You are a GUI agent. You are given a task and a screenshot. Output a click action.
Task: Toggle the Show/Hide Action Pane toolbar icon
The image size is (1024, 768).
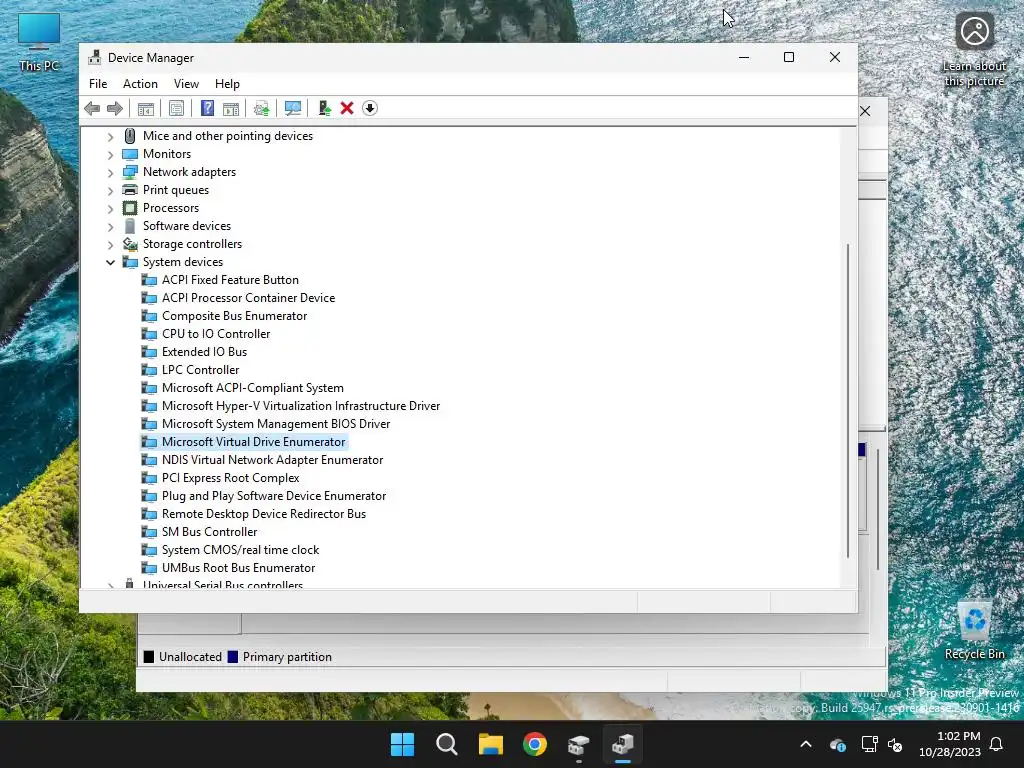click(x=231, y=108)
